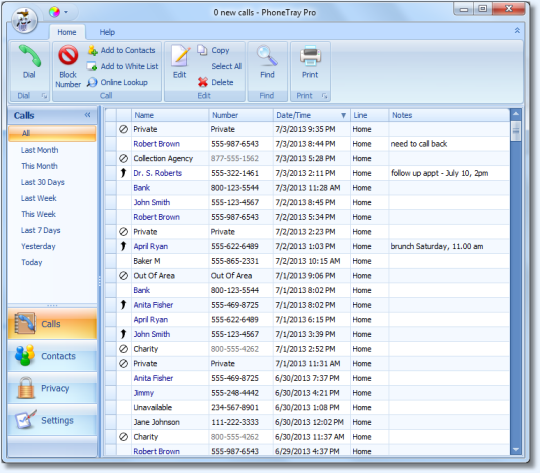Screen dimensions: 540x473
Task: Open the Print group dialog launcher
Action: point(324,96)
